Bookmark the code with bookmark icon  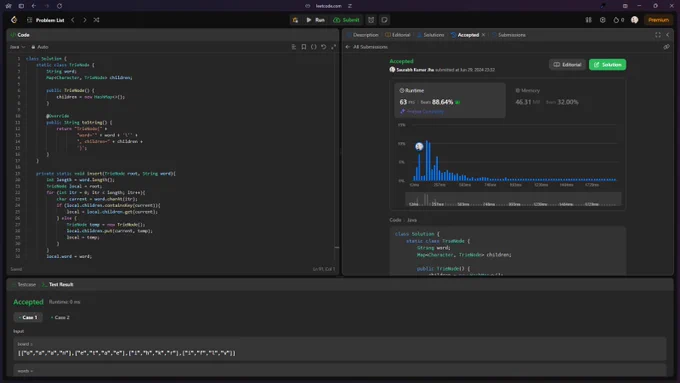[x=304, y=47]
